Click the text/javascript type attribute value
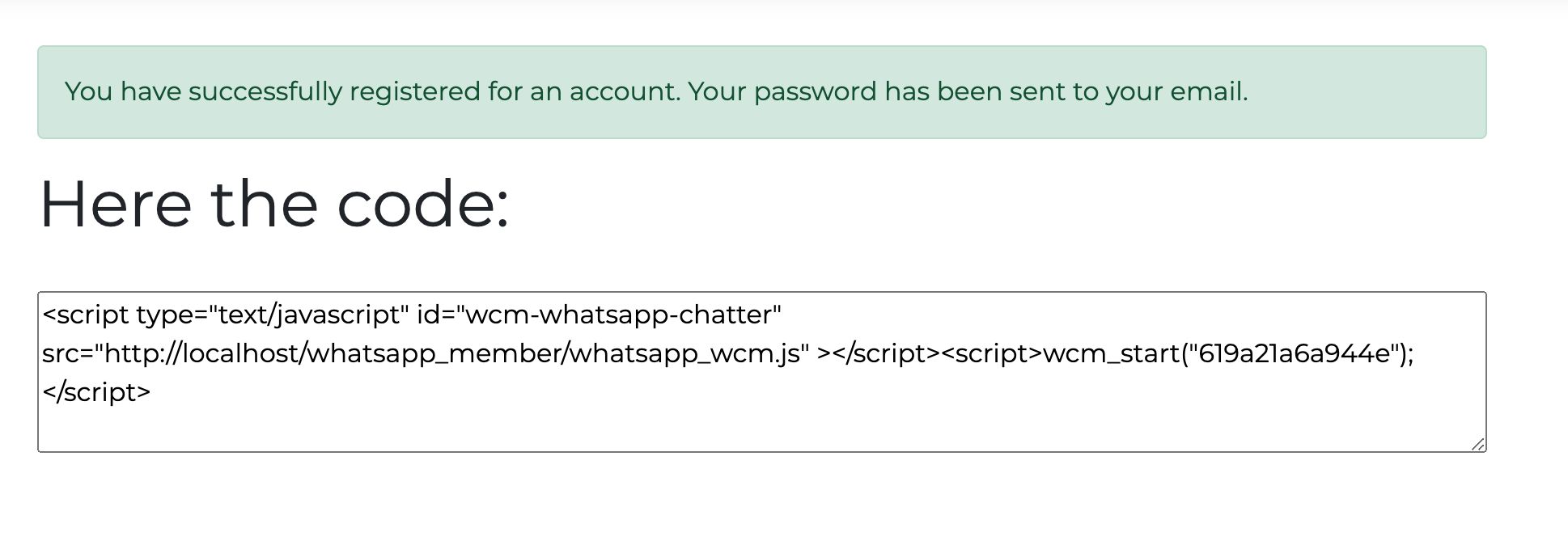Viewport: 1568px width, 545px height. [313, 315]
